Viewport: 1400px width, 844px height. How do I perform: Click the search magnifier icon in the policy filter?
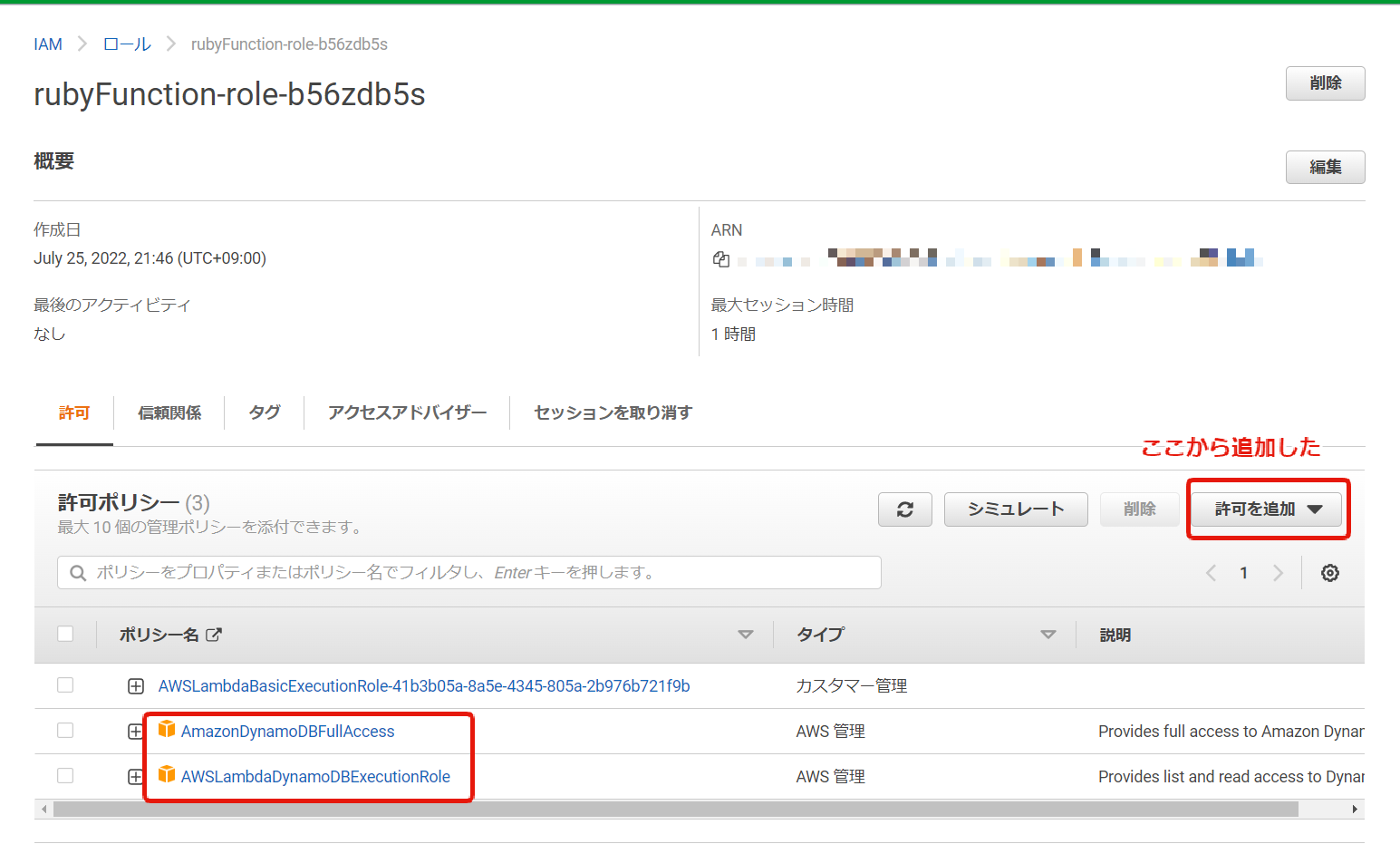tap(78, 573)
